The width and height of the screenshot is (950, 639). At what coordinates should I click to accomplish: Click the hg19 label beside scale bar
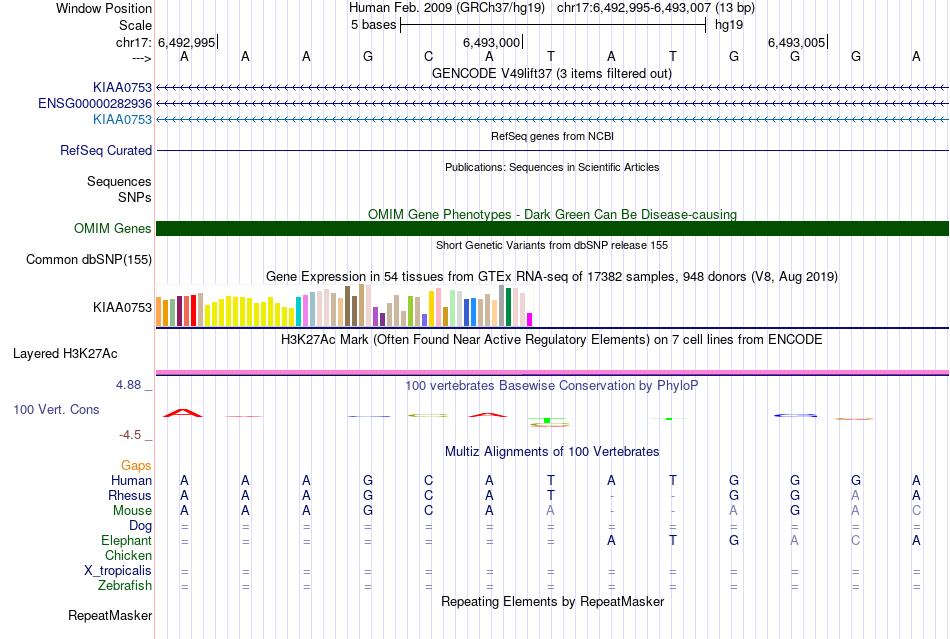click(x=729, y=25)
